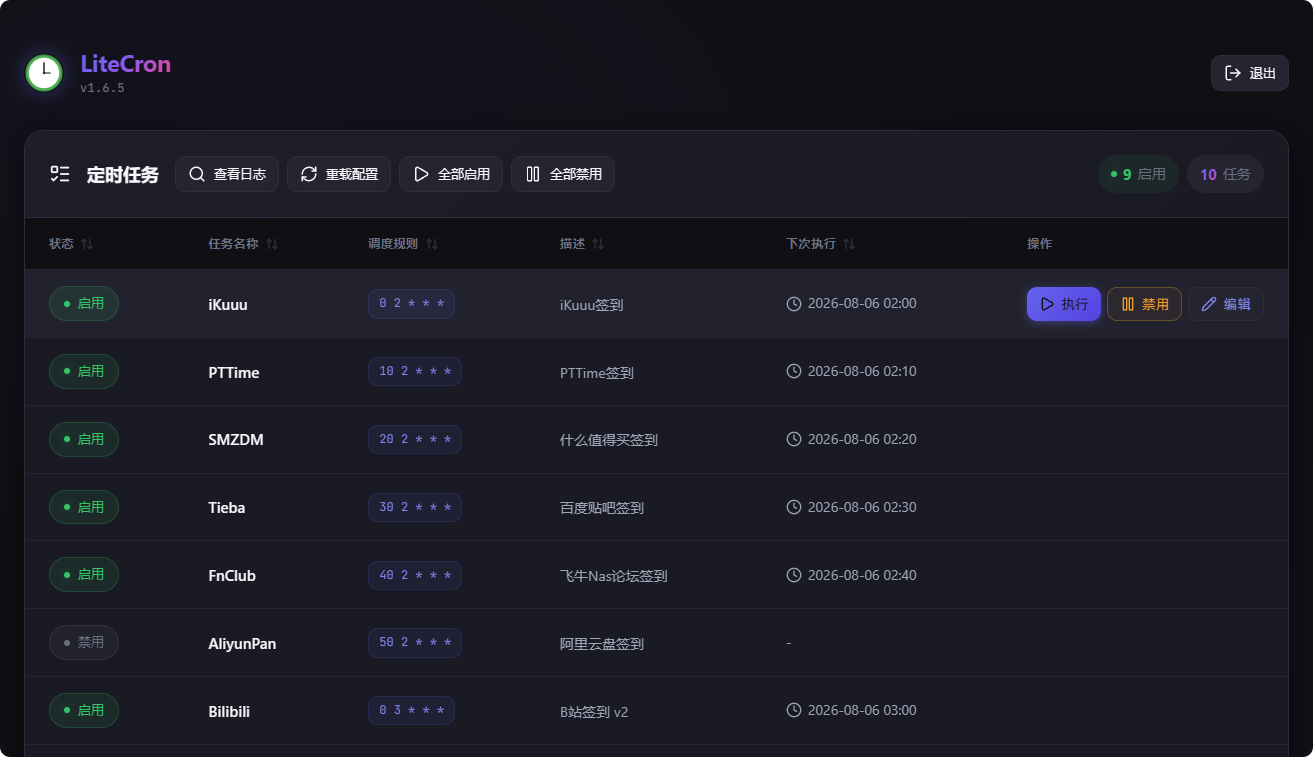The width and height of the screenshot is (1313, 757).
Task: Click the Tieba task name
Action: [x=227, y=508]
